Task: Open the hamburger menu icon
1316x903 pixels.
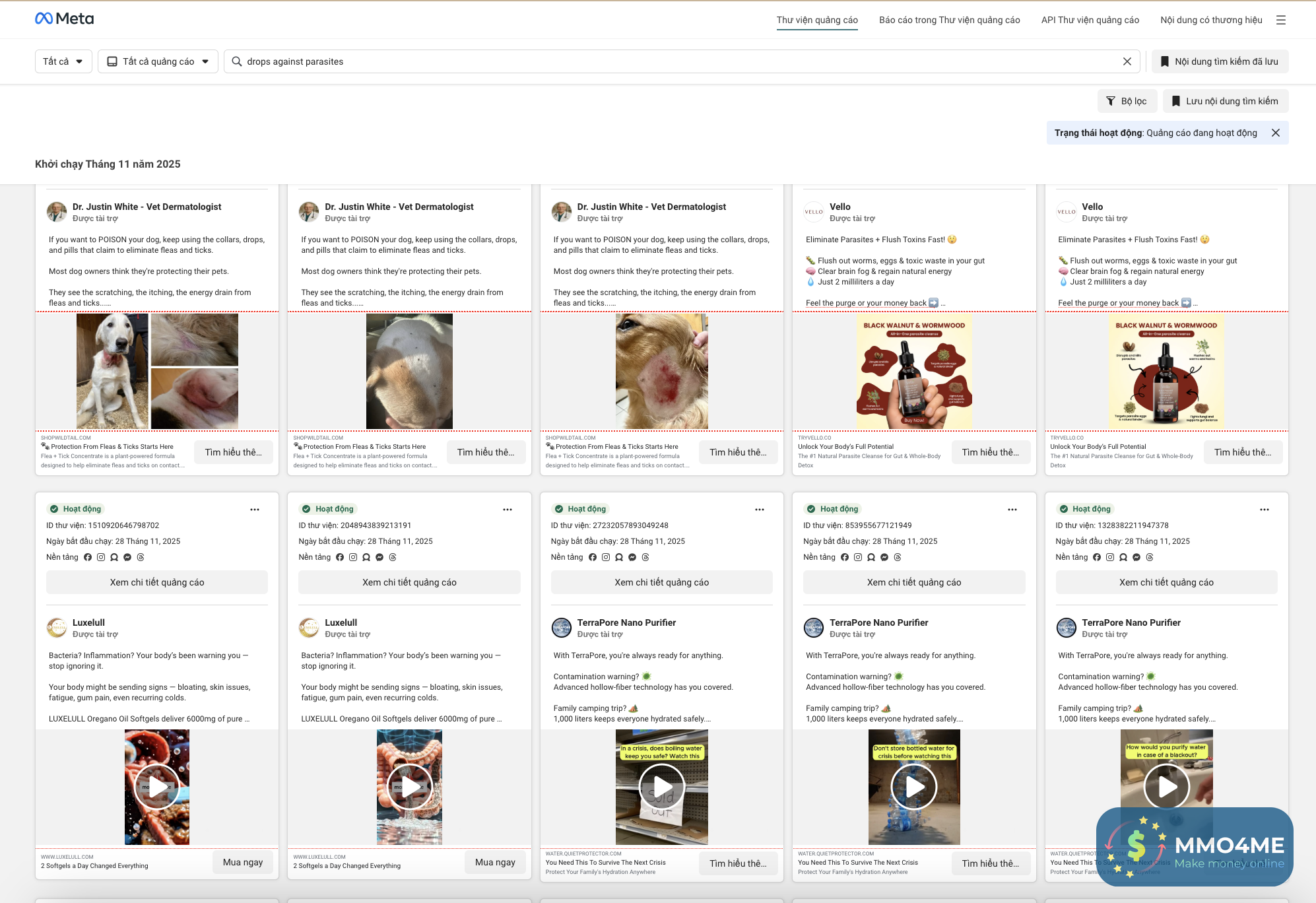Action: point(1280,20)
